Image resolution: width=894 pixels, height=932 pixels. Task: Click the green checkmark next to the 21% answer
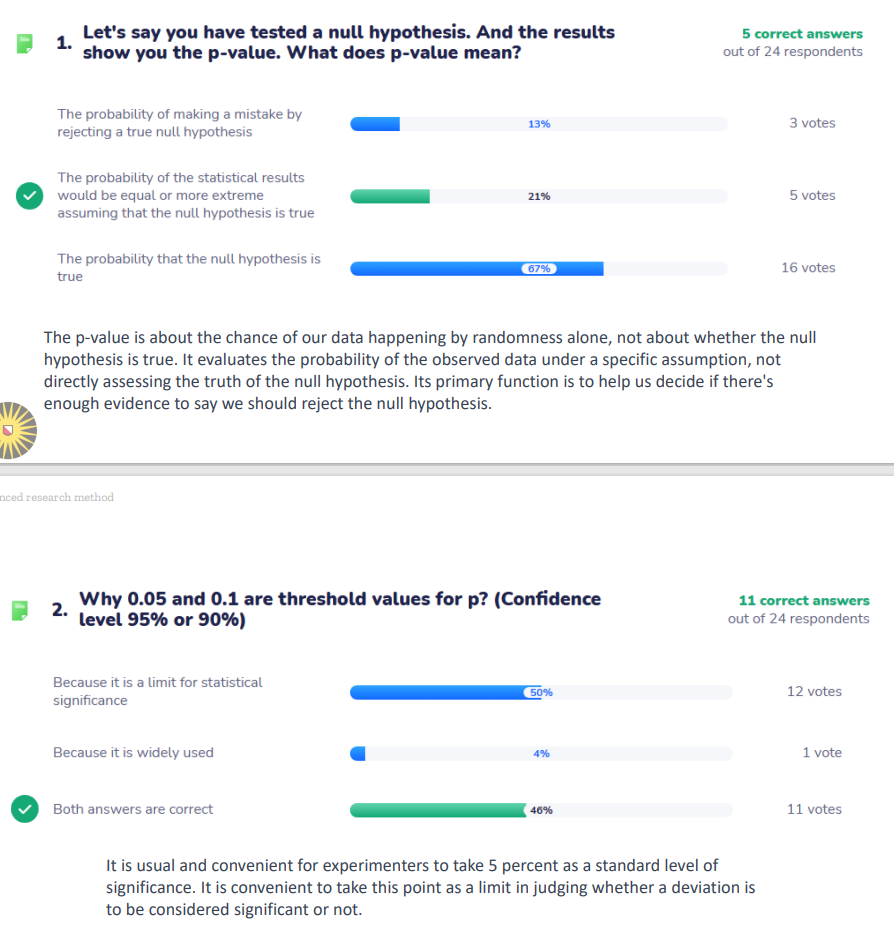click(x=30, y=196)
